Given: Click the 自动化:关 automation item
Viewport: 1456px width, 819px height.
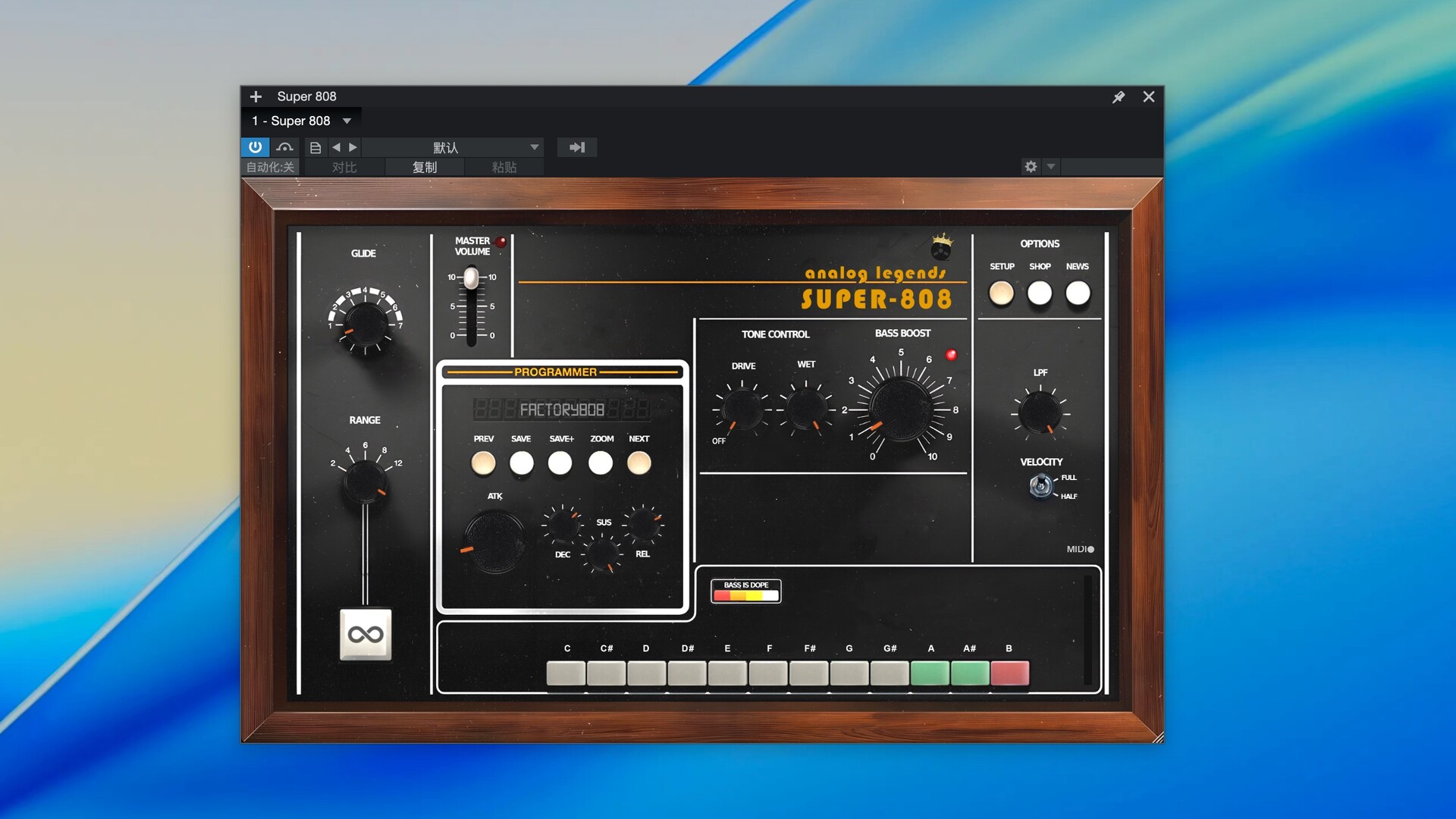Looking at the screenshot, I should pyautogui.click(x=270, y=167).
